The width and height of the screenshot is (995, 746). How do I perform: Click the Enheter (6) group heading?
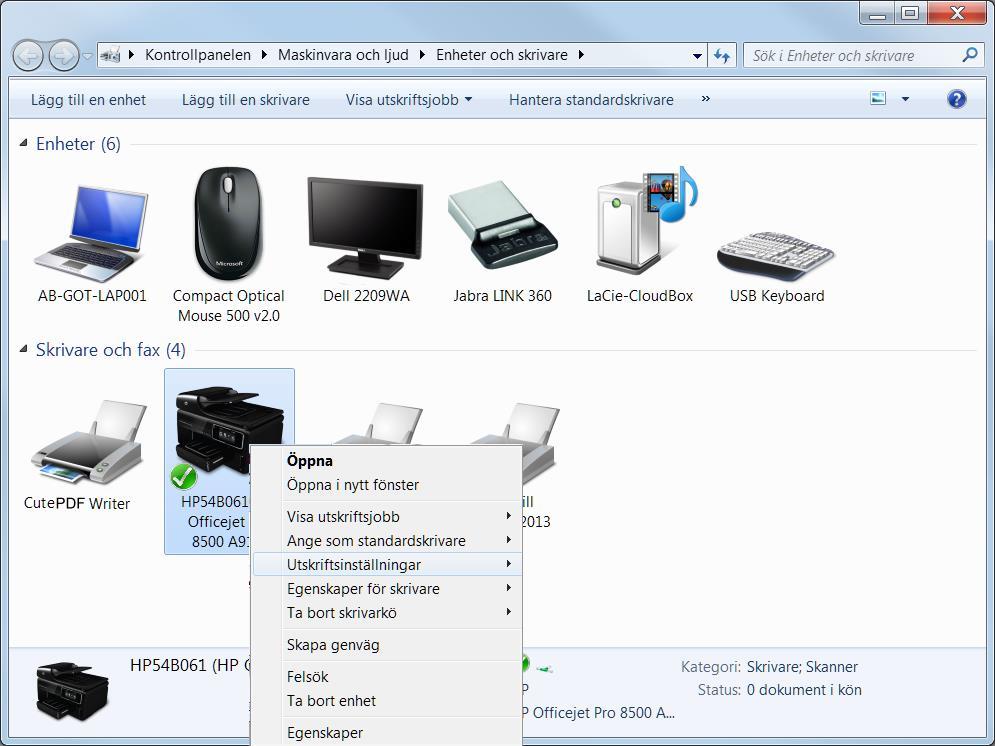(78, 144)
